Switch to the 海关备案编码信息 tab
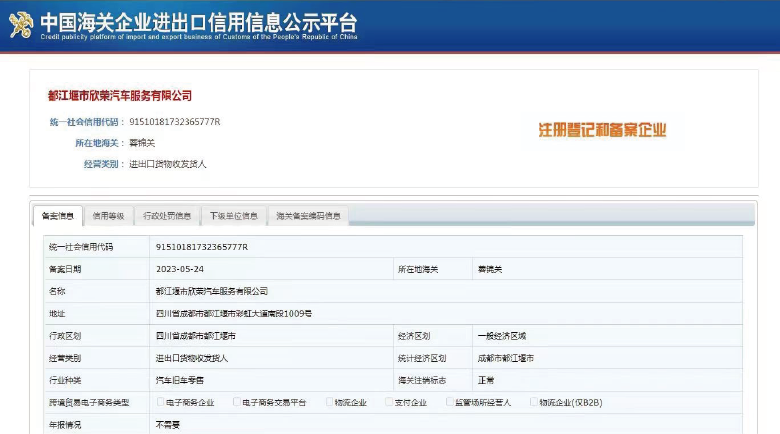The image size is (780, 434). coord(308,216)
